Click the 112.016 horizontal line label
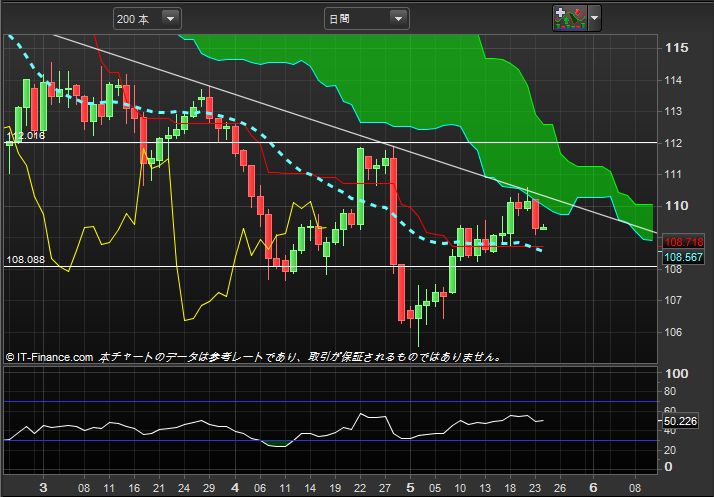The height and width of the screenshot is (497, 714). coord(26,136)
